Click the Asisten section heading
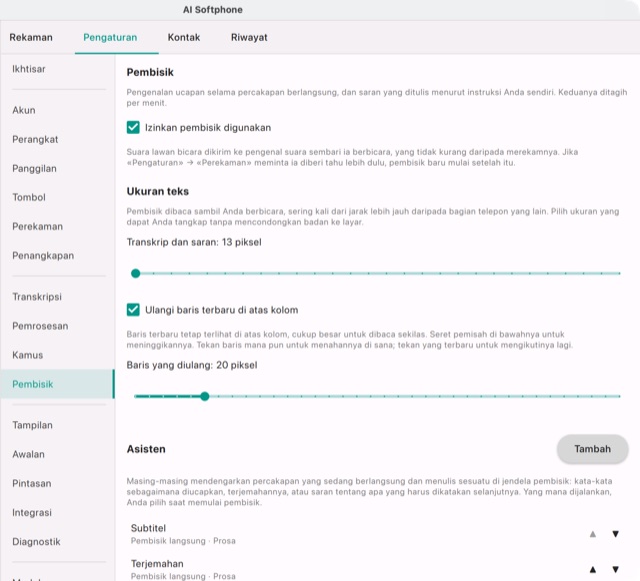 (x=146, y=449)
